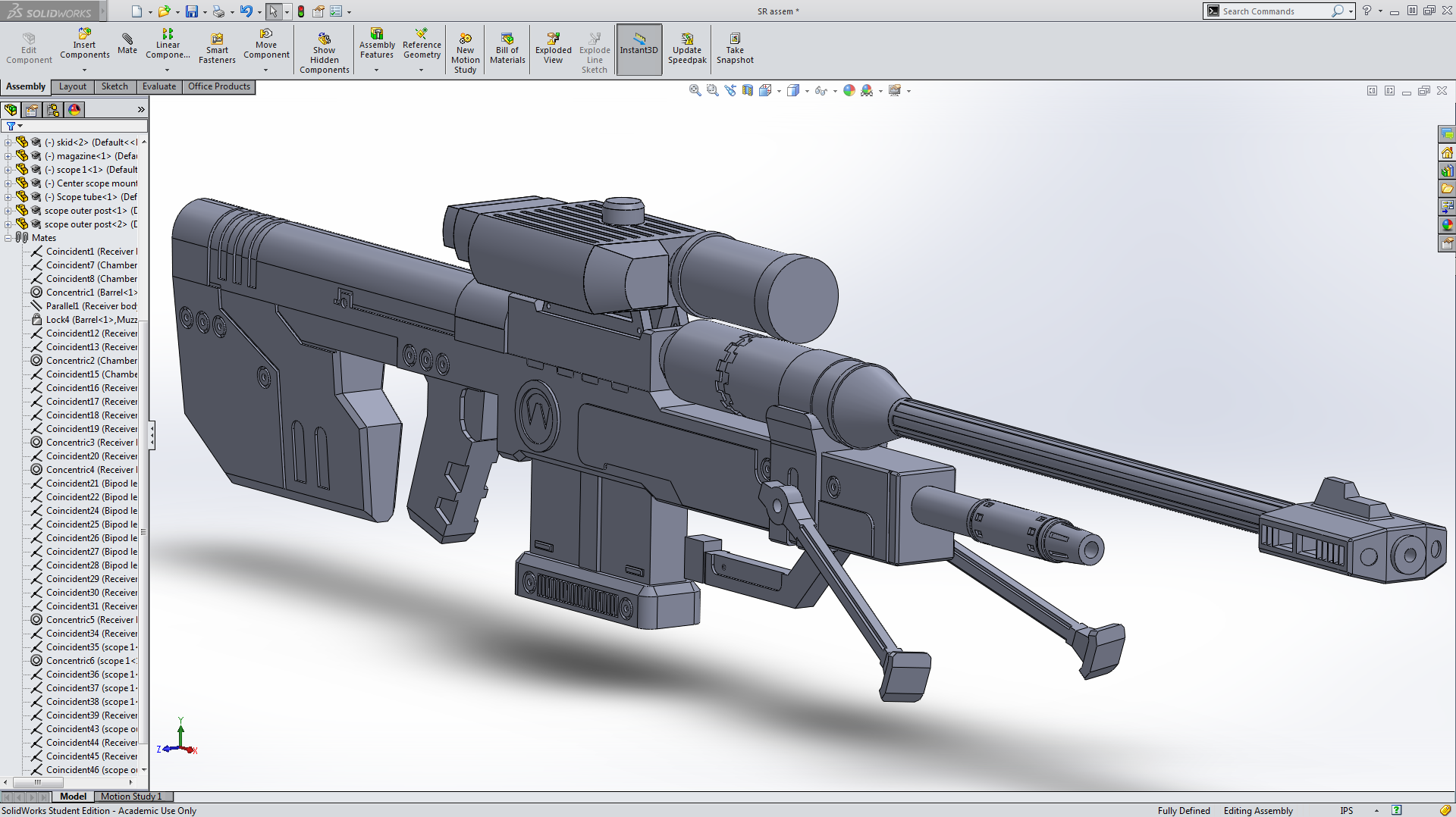1456x817 pixels.
Task: Select Lock4 (Barrel<1>,Muzz mate
Action: coord(84,320)
